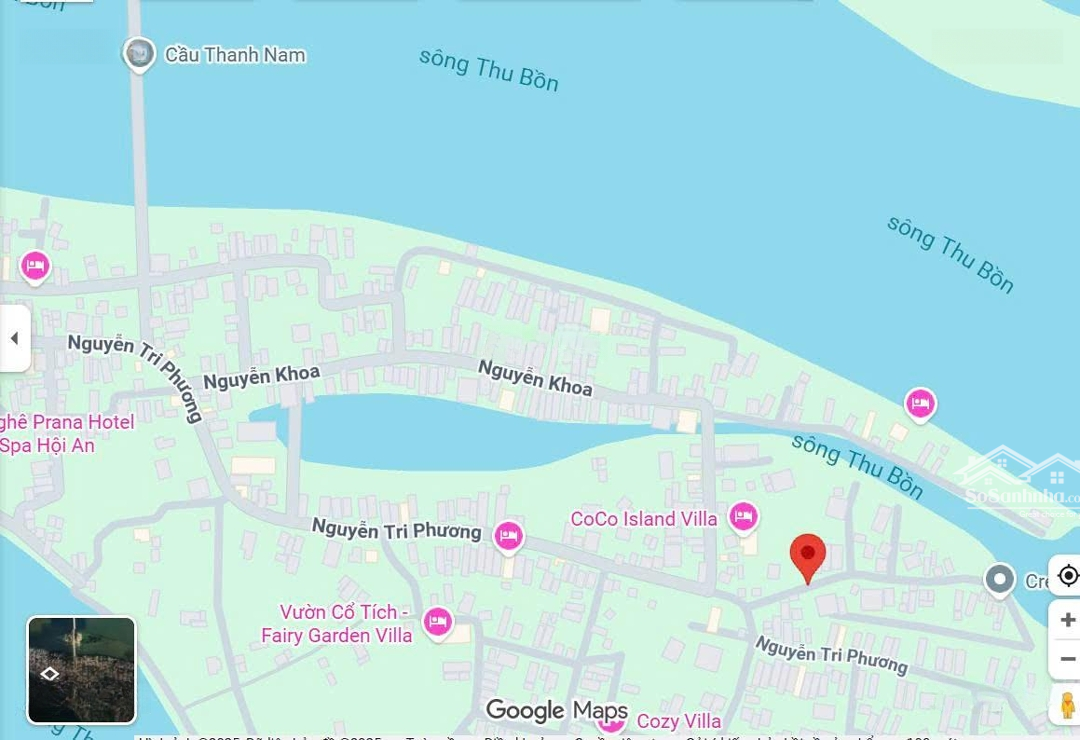Expand the collapsed side panel arrow

click(14, 338)
